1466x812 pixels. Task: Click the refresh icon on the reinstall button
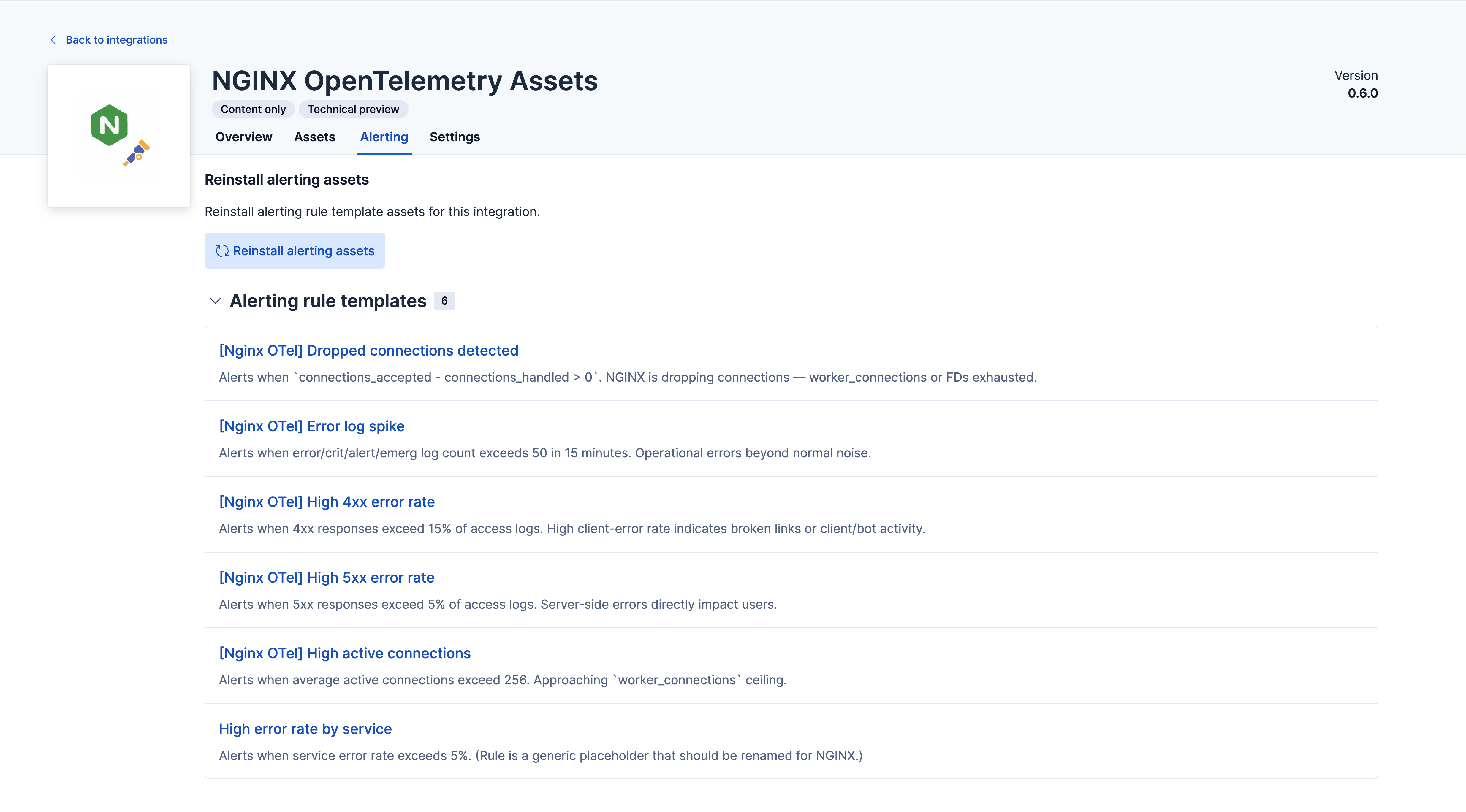pyautogui.click(x=222, y=250)
